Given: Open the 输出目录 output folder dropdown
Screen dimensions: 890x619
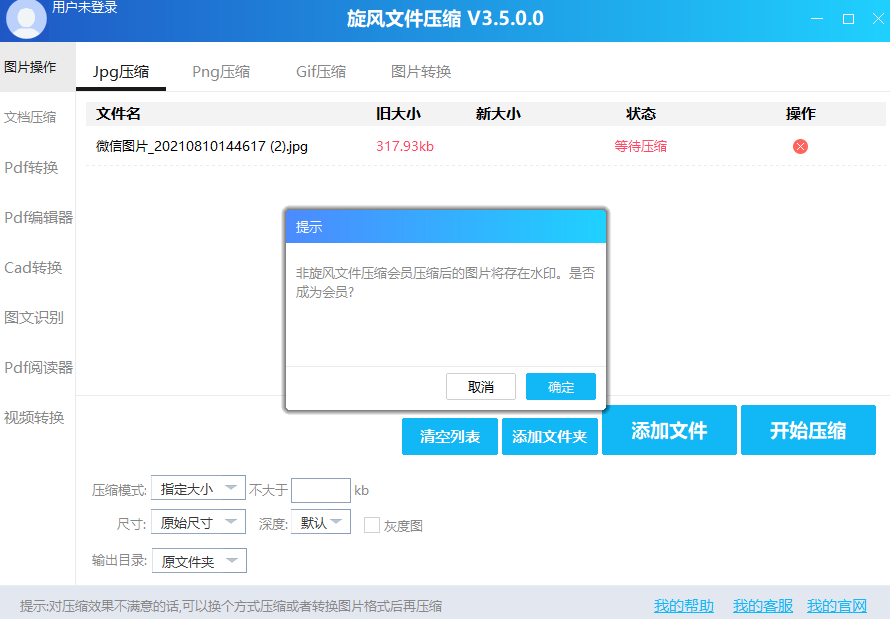Looking at the screenshot, I should [x=198, y=562].
